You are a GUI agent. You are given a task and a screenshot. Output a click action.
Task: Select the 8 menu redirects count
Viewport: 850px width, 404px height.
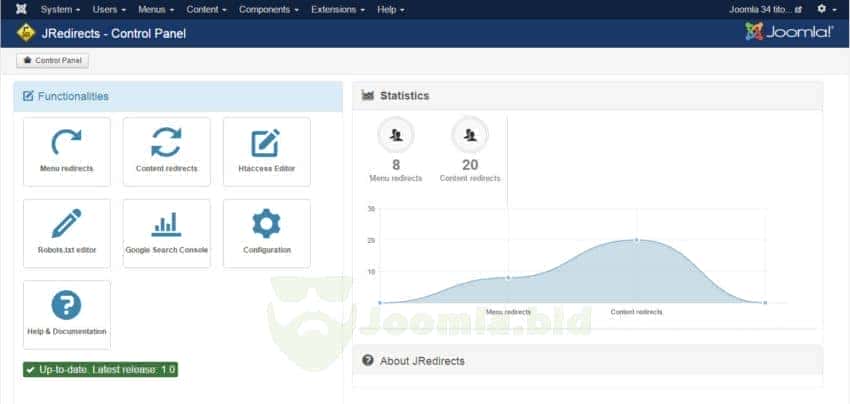pyautogui.click(x=396, y=165)
